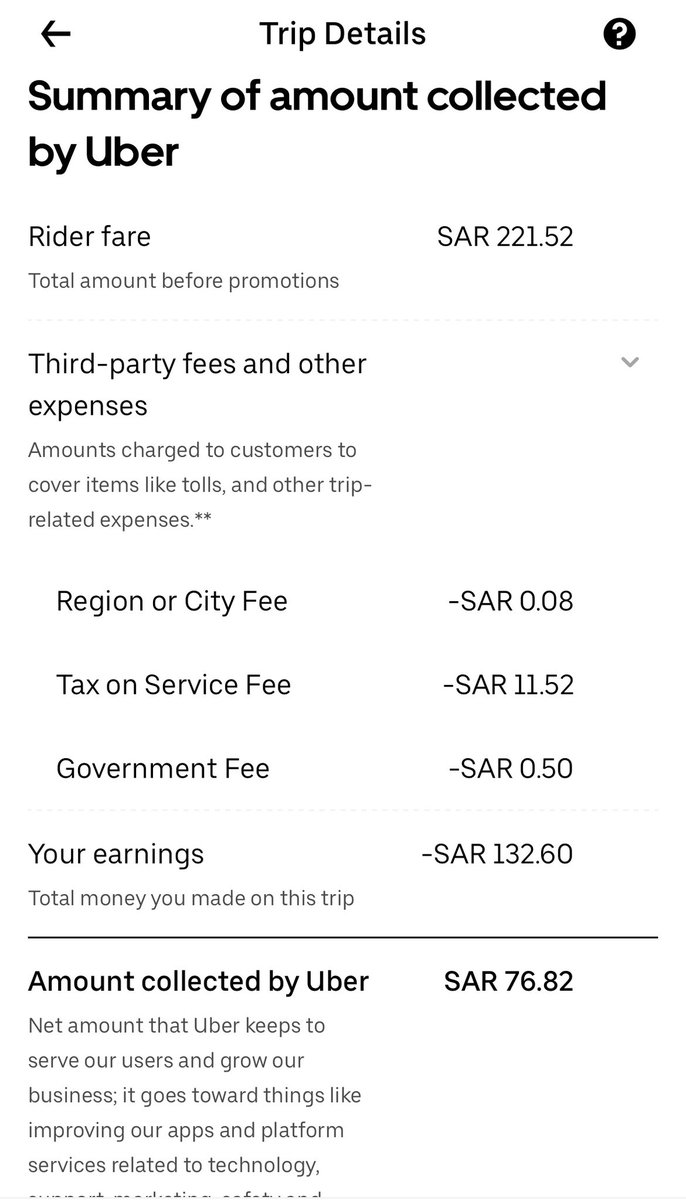This screenshot has width=686, height=1200.
Task: Select Third-party fees and other expenses heading
Action: [x=198, y=384]
